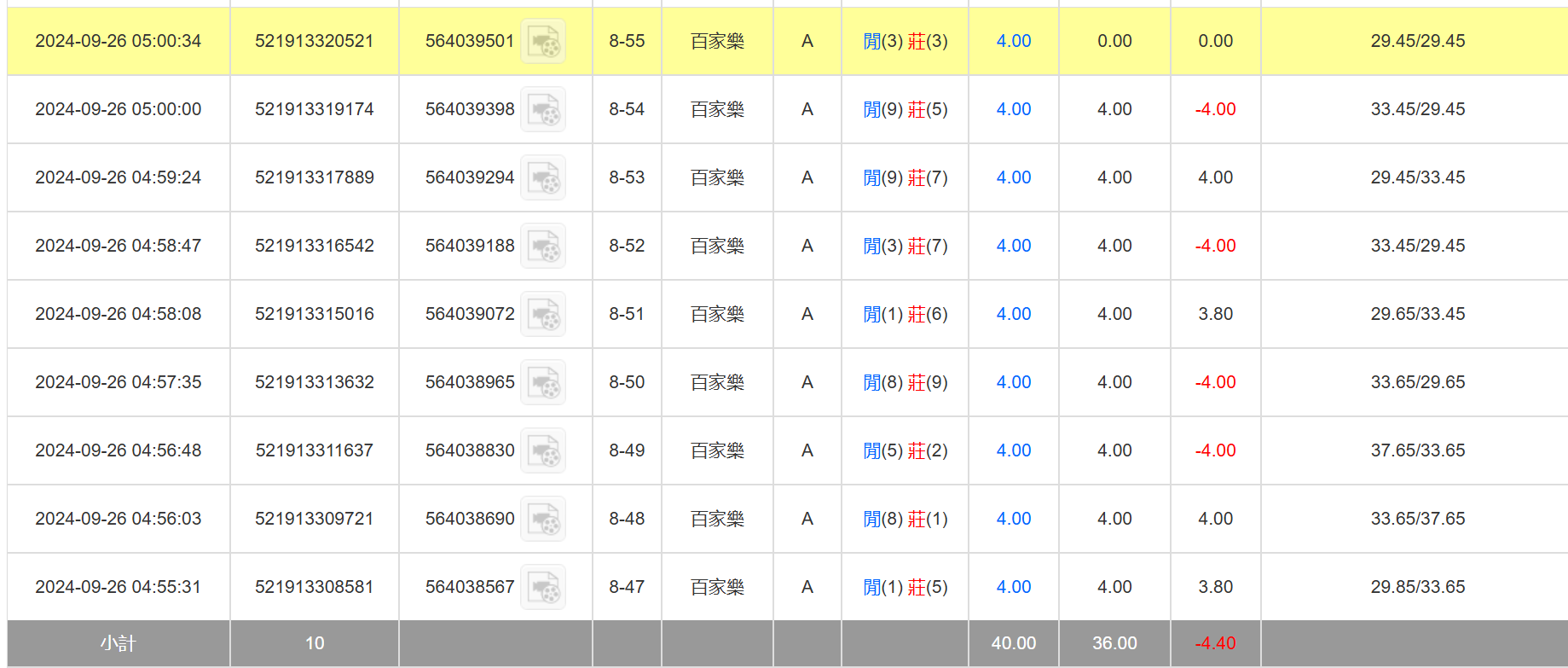Click the 小計 subtotal label
The height and width of the screenshot is (668, 1568).
(119, 643)
